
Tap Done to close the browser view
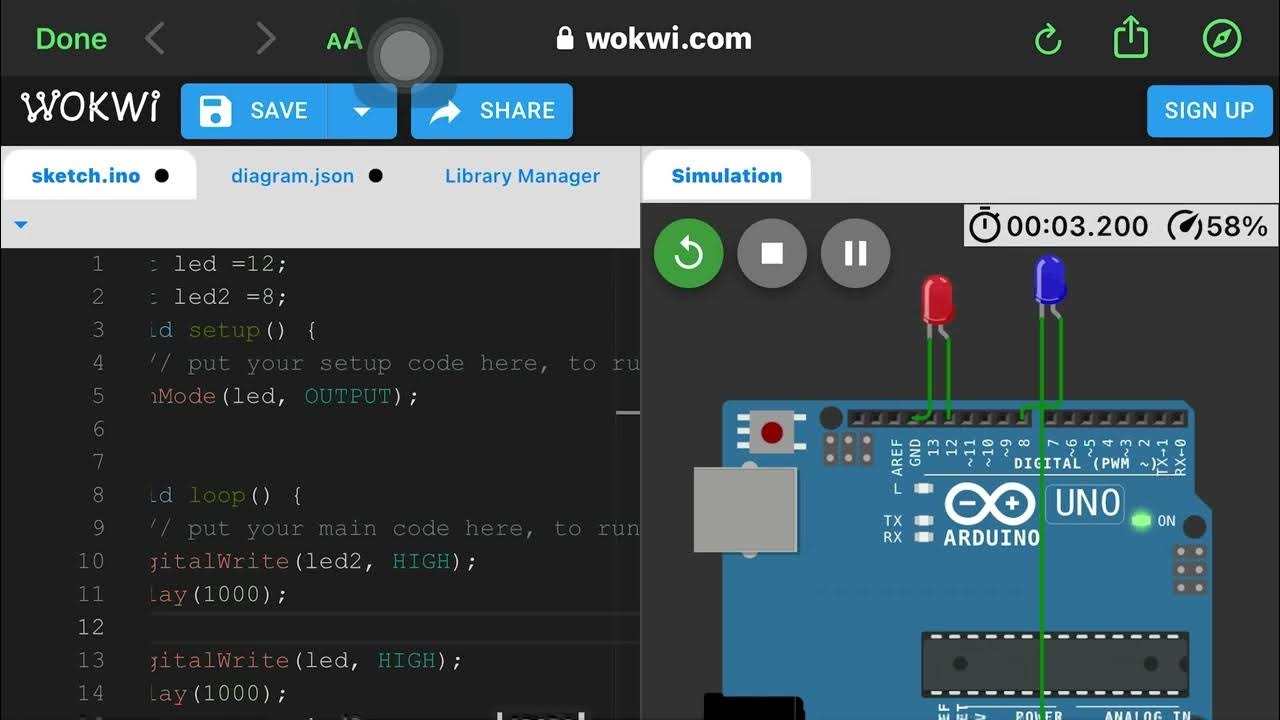click(x=71, y=39)
